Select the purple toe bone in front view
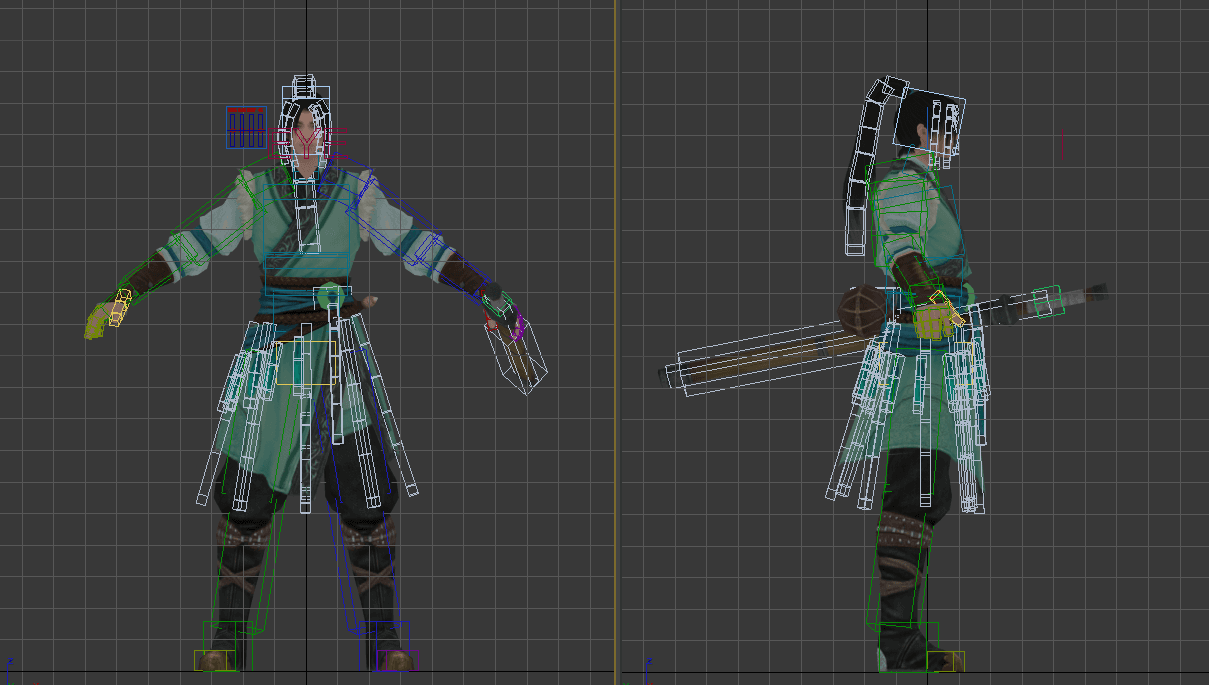The image size is (1209, 685). (x=398, y=660)
